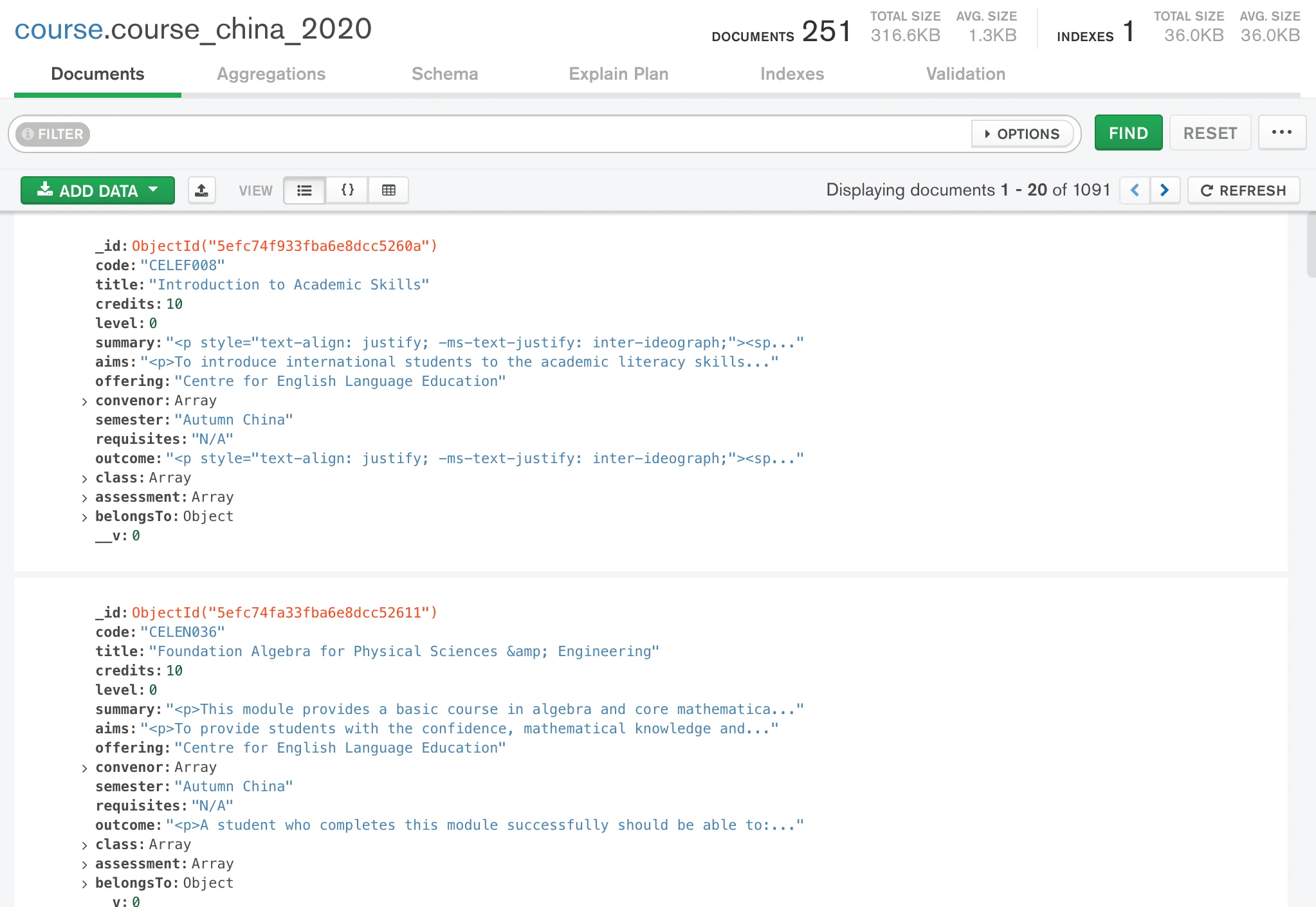Switch to table view icon
The image size is (1316, 907).
coord(388,190)
